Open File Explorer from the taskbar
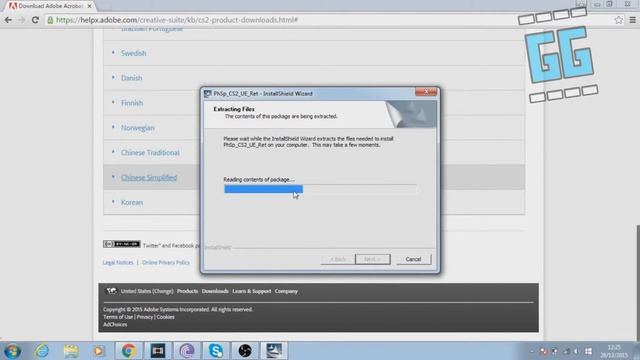 coord(71,351)
